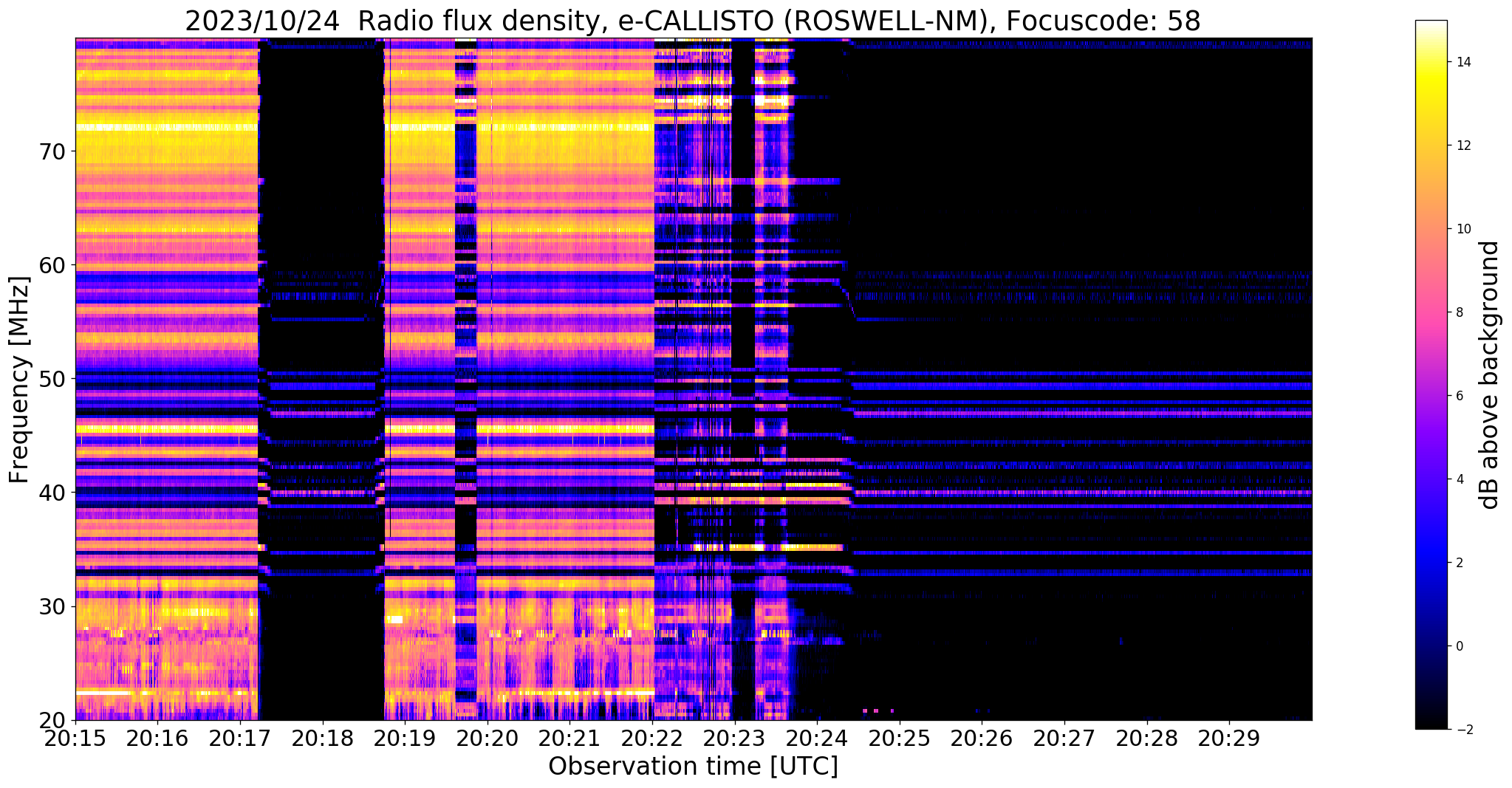Click the 20:29 time tick label
The image size is (1512, 788).
pyautogui.click(x=1229, y=739)
